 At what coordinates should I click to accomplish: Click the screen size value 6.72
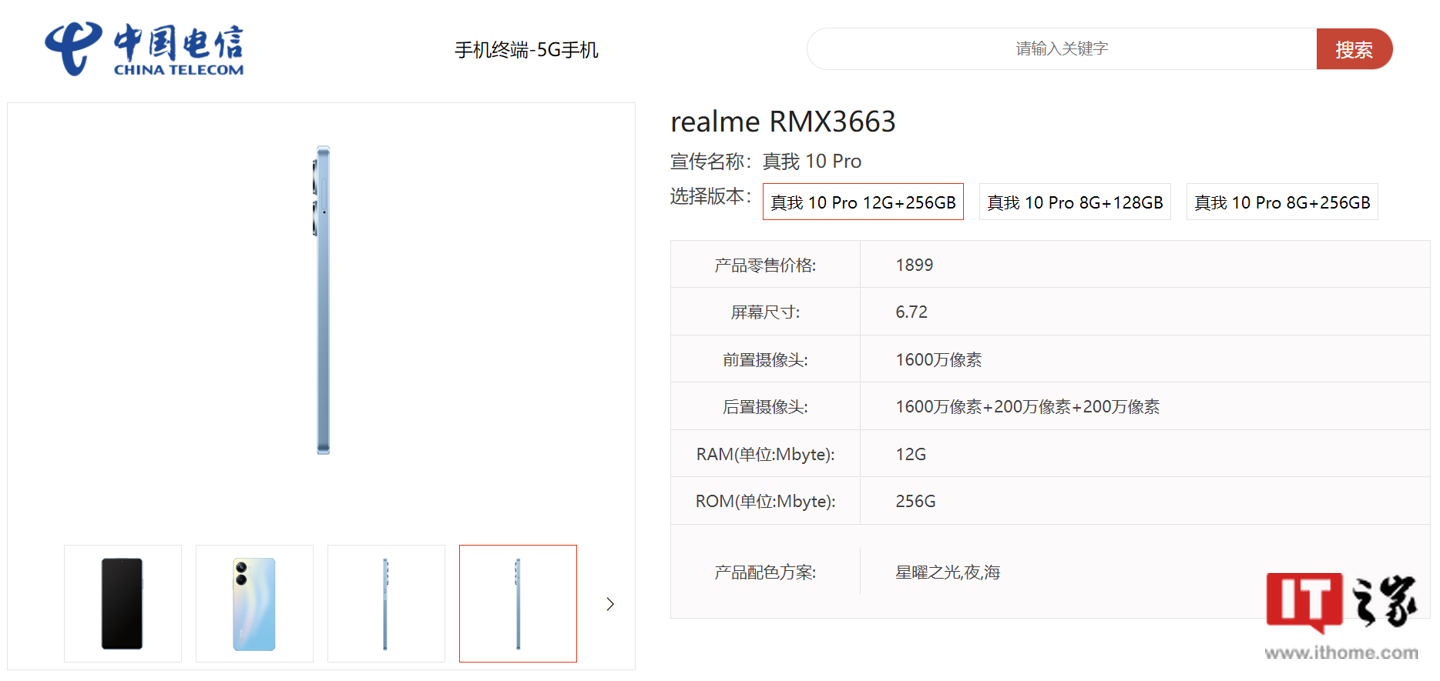[912, 312]
